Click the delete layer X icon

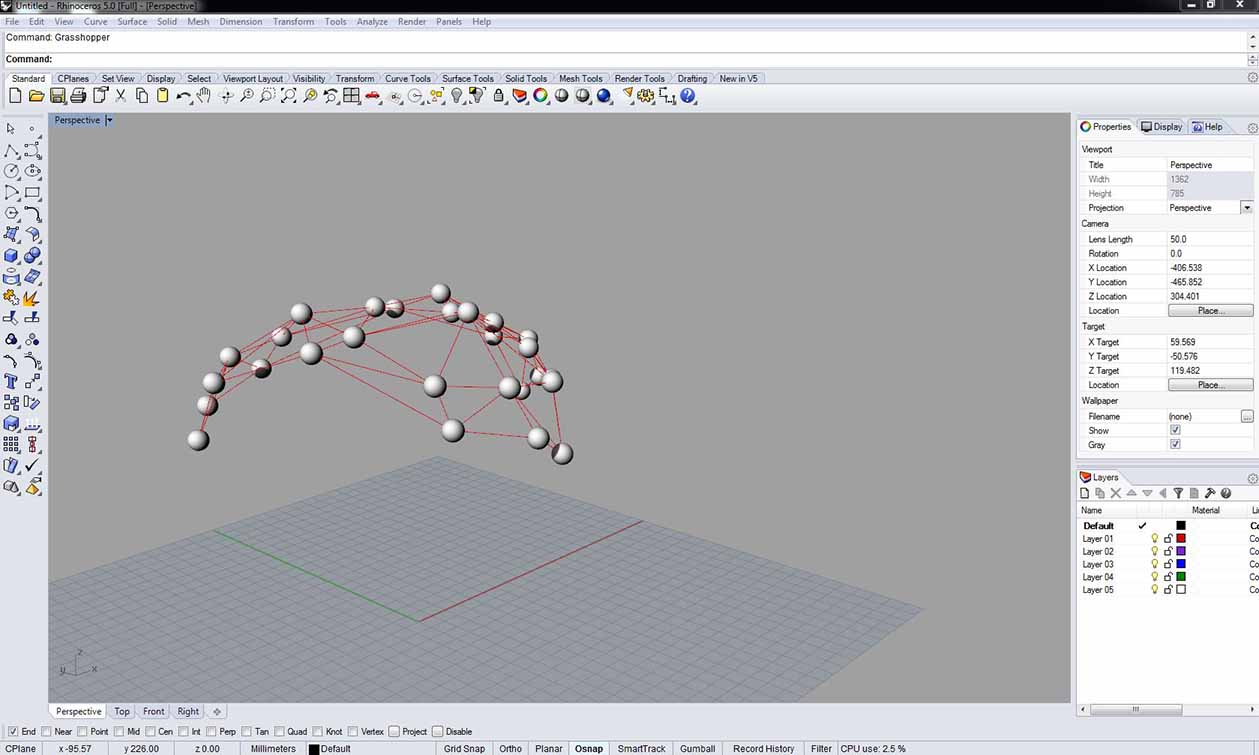coord(1116,493)
